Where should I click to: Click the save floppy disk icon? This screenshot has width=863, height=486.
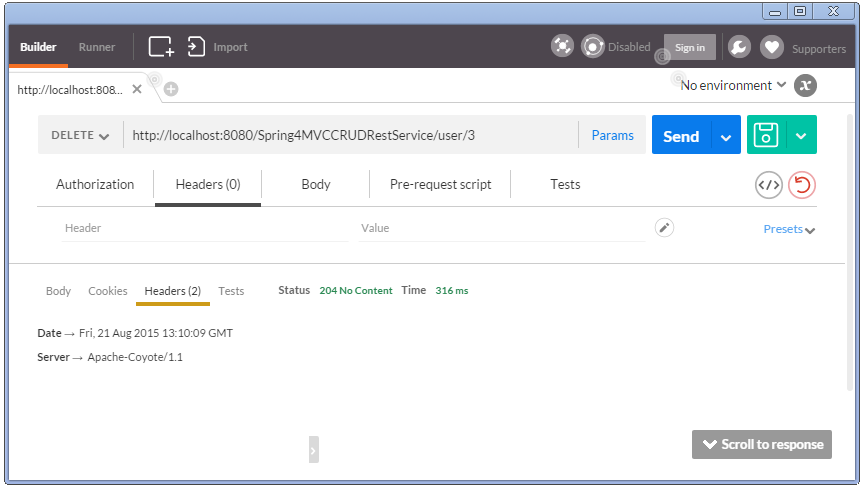(766, 135)
